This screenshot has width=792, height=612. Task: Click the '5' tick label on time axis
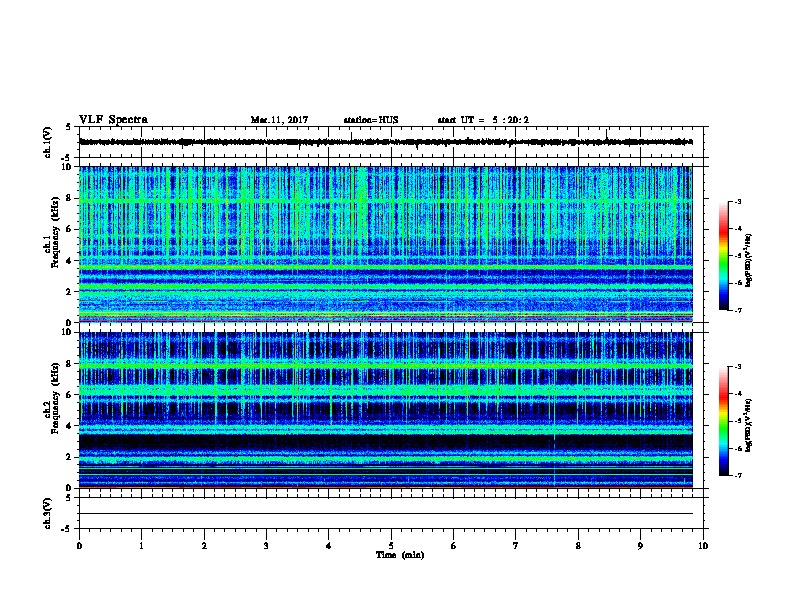(x=391, y=545)
